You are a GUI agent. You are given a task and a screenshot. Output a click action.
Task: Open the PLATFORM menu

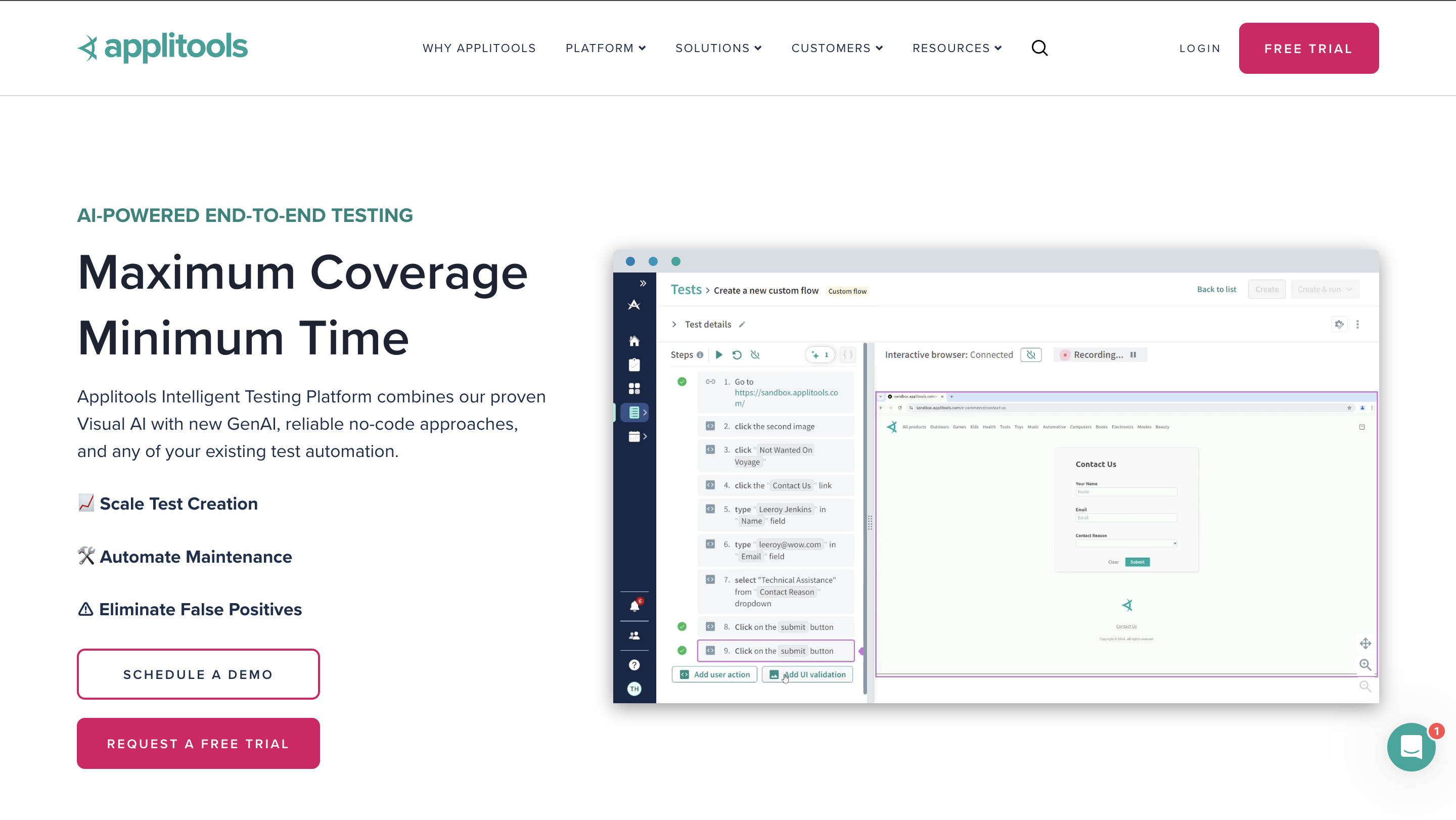[605, 48]
